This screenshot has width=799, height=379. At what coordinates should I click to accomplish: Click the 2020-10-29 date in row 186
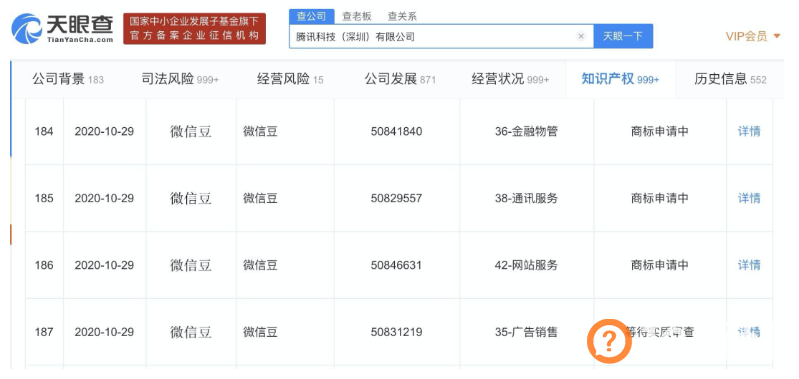point(104,265)
